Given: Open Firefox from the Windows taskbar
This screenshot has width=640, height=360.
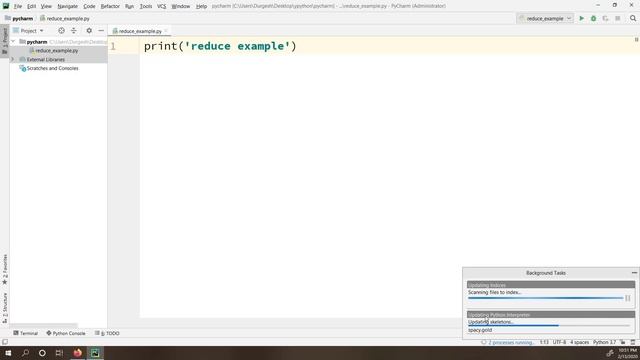Looking at the screenshot, I should 78,353.
